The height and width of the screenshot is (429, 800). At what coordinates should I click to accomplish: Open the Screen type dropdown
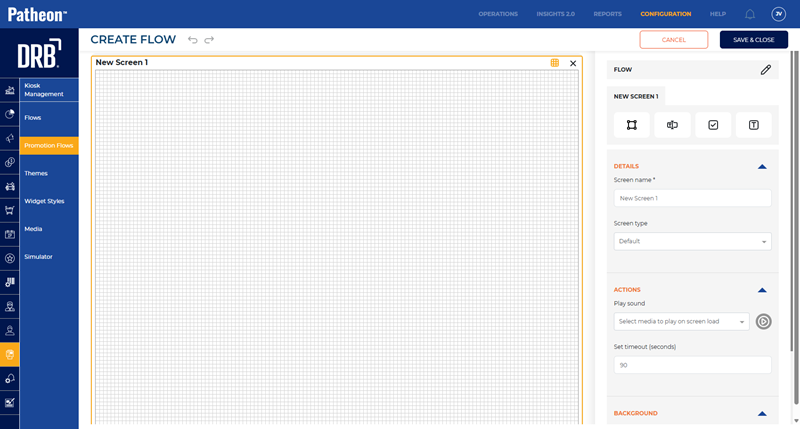[692, 241]
